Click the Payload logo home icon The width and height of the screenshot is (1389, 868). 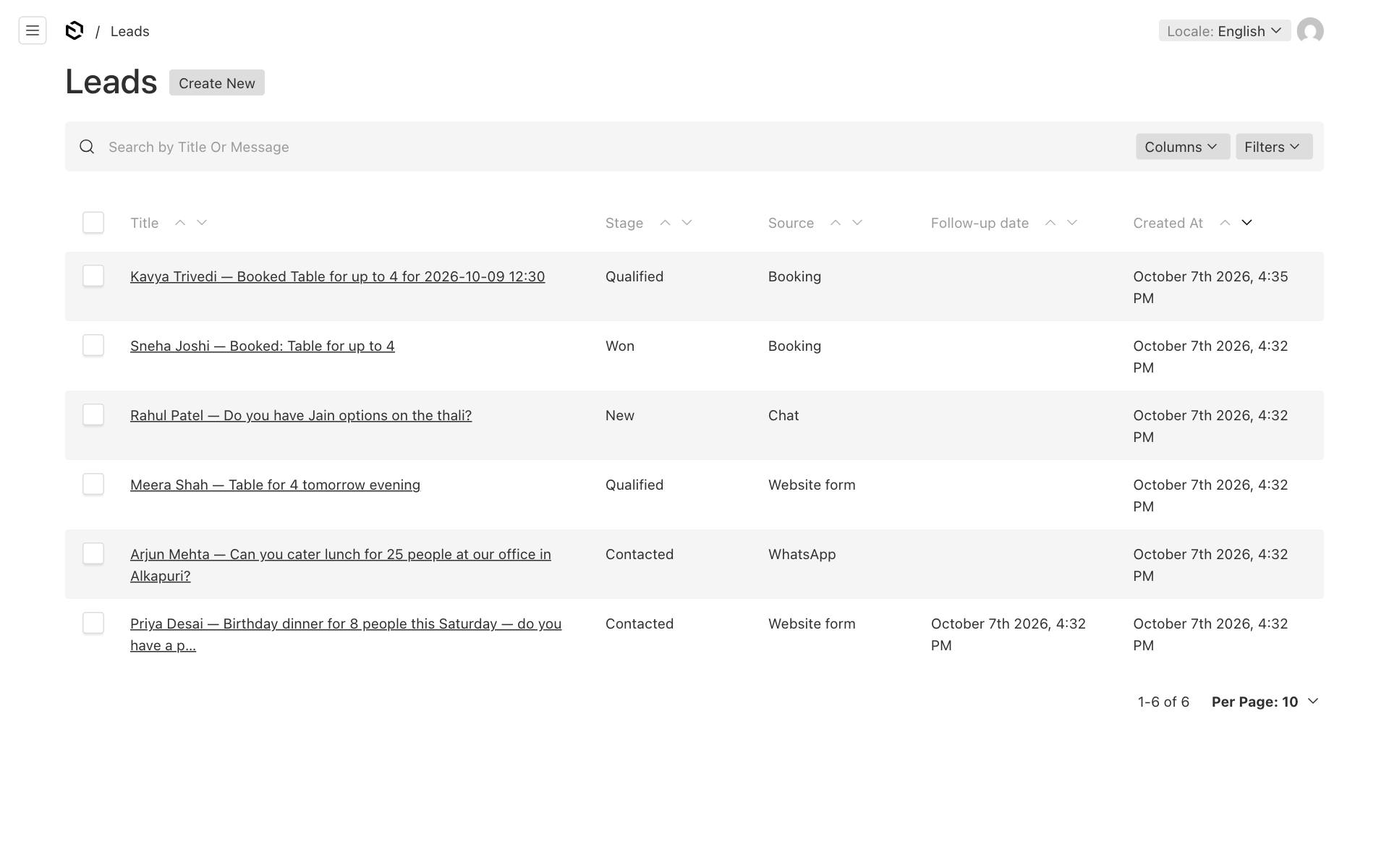[x=75, y=30]
